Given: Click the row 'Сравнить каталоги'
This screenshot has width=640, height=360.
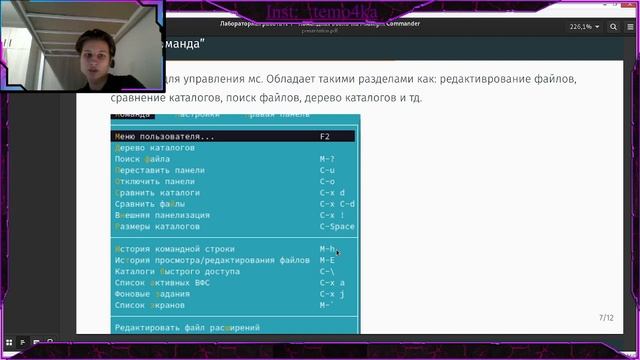Looking at the screenshot, I should [x=233, y=193].
